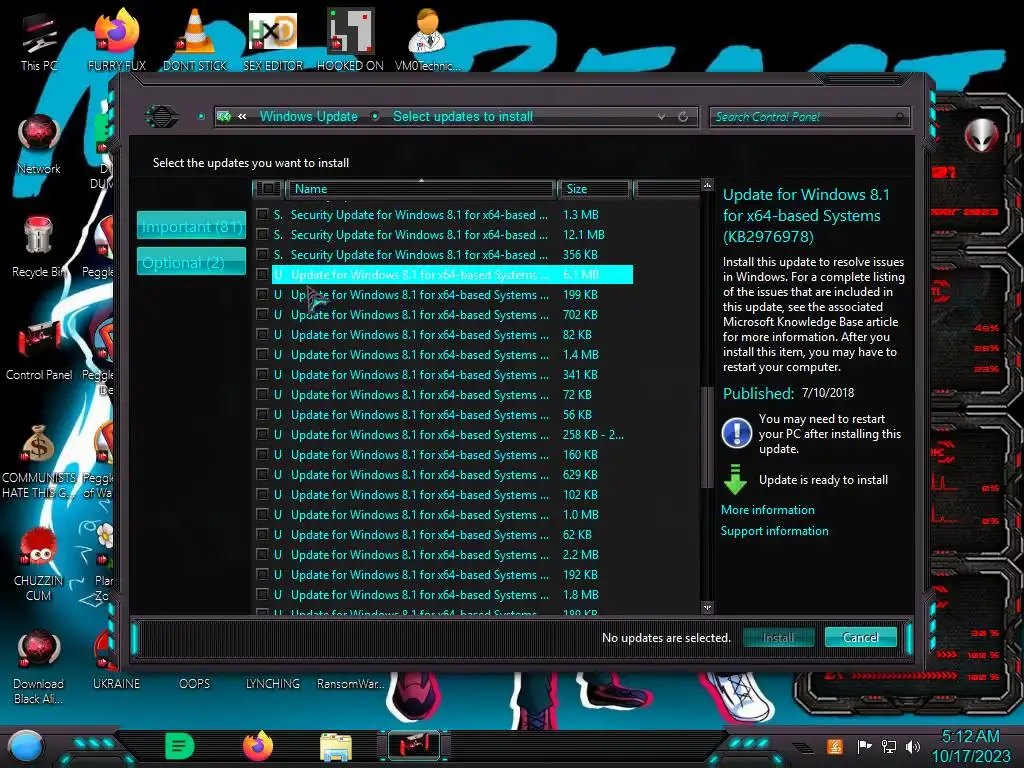Check the highlighted 6.1 MB update

click(263, 274)
